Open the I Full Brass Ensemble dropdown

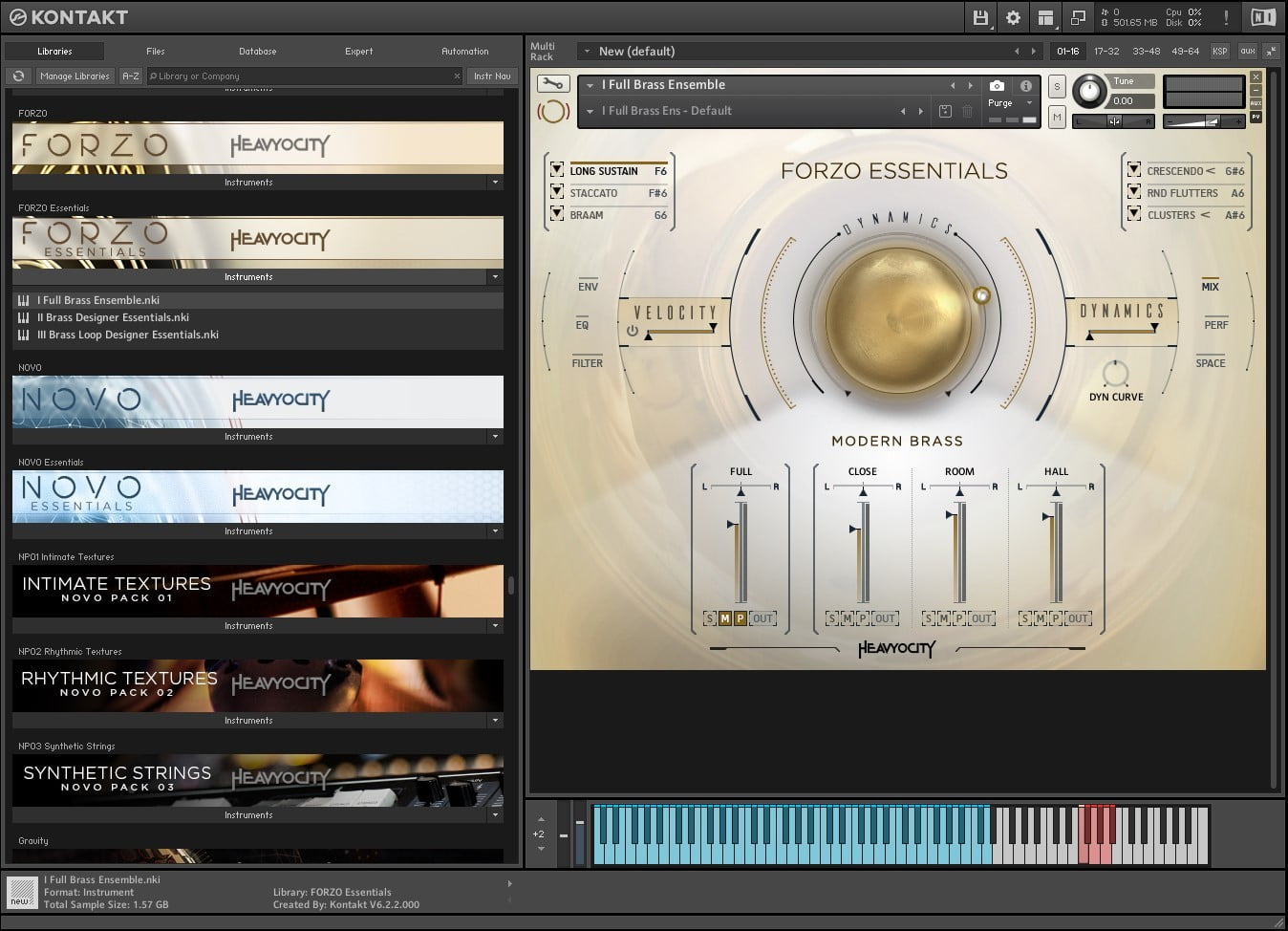[x=590, y=85]
